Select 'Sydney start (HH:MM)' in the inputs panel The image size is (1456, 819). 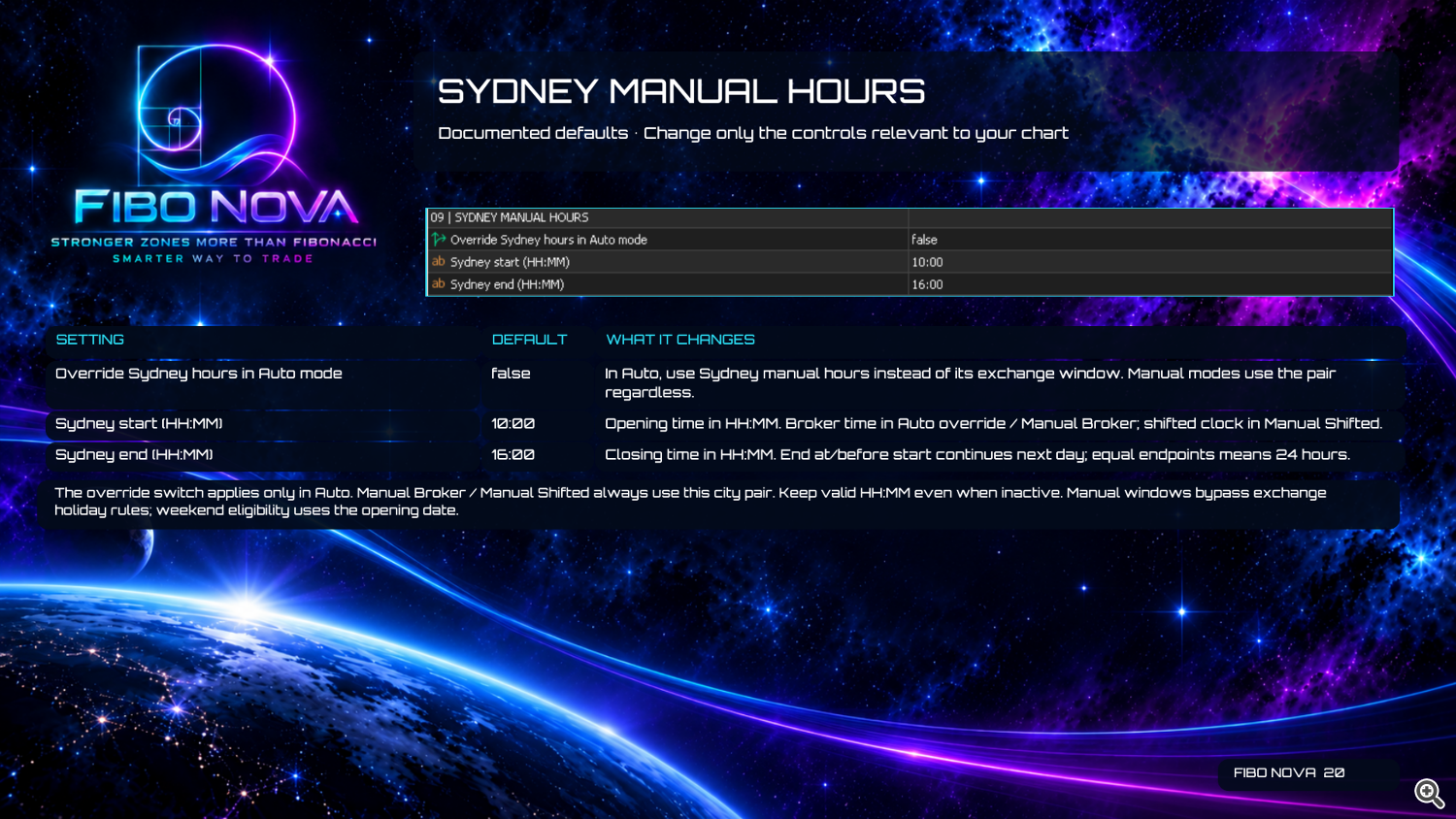point(510,262)
